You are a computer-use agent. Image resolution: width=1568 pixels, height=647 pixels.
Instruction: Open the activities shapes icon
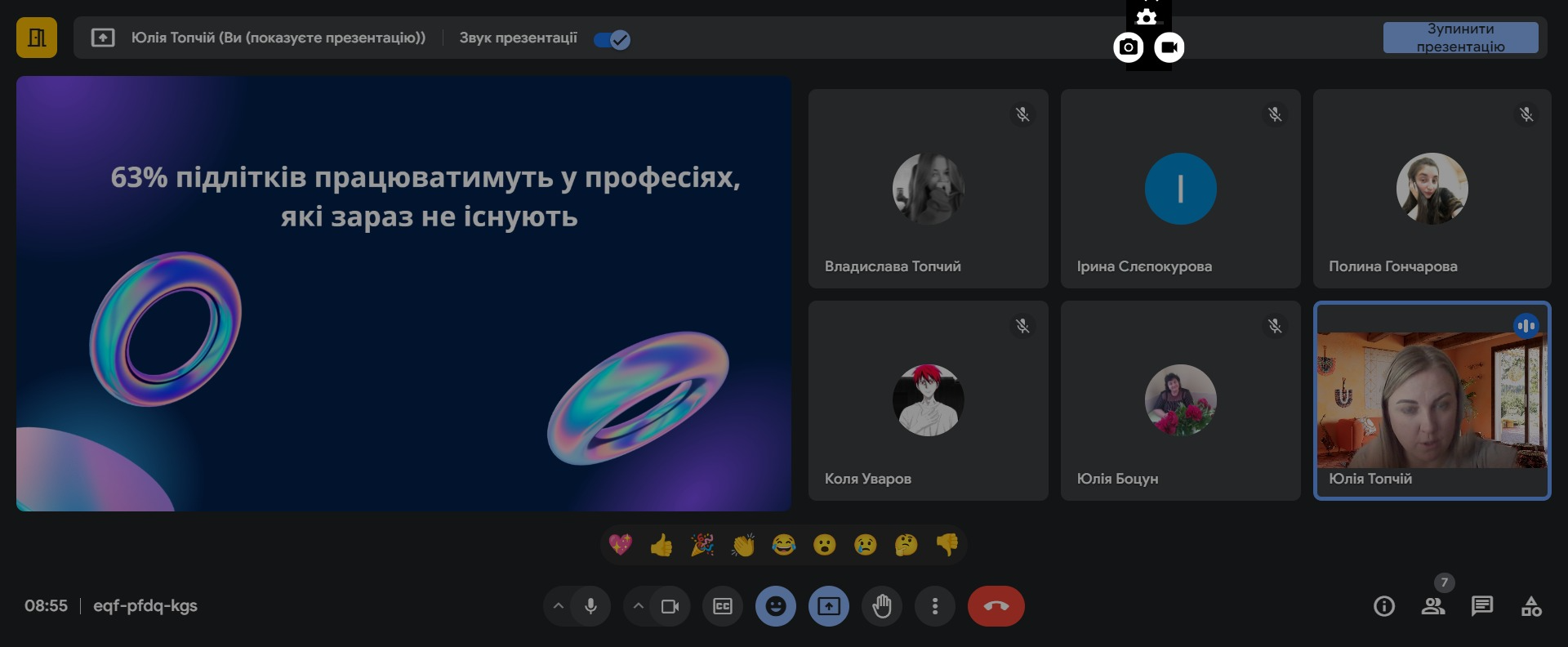click(1531, 606)
